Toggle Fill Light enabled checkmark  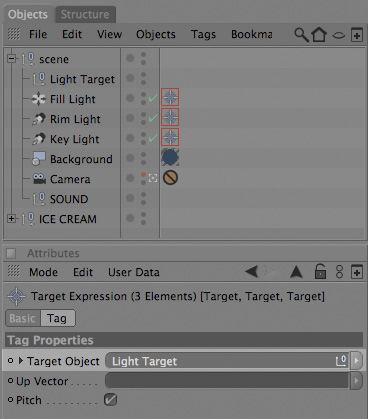click(153, 98)
